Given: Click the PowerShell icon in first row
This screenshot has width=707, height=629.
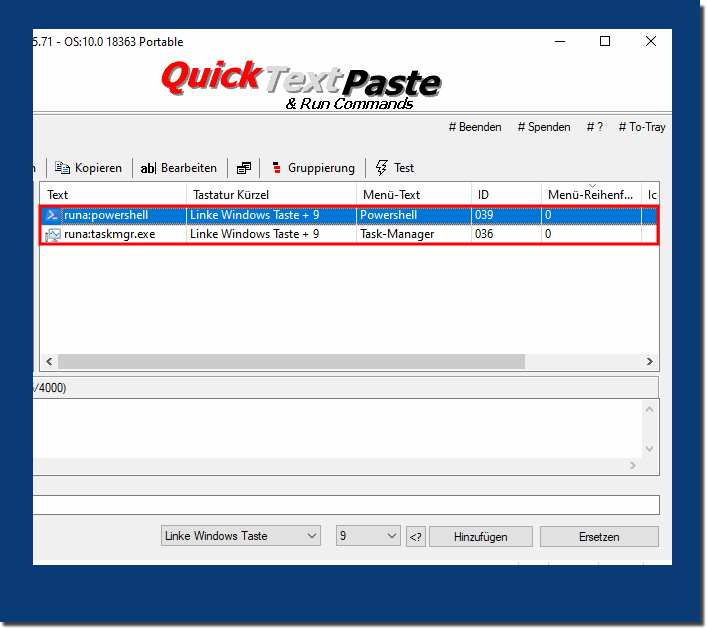Looking at the screenshot, I should 52,215.
